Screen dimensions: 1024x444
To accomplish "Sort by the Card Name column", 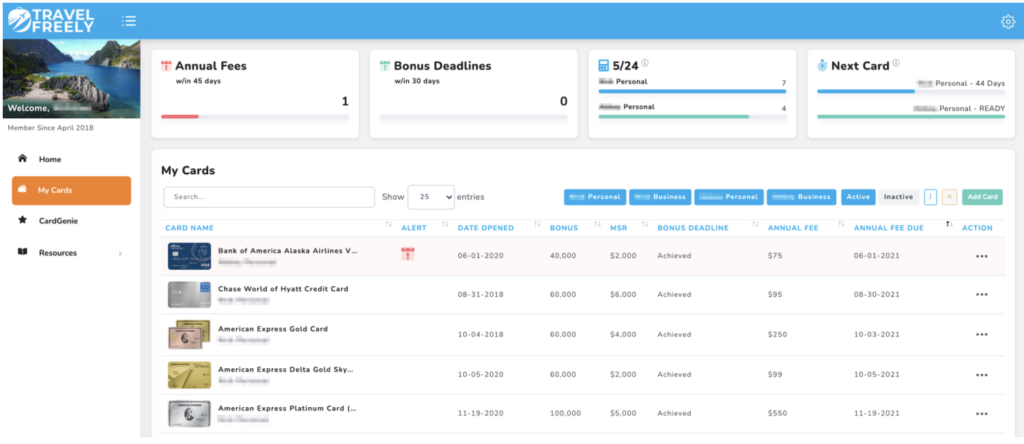I will point(189,228).
